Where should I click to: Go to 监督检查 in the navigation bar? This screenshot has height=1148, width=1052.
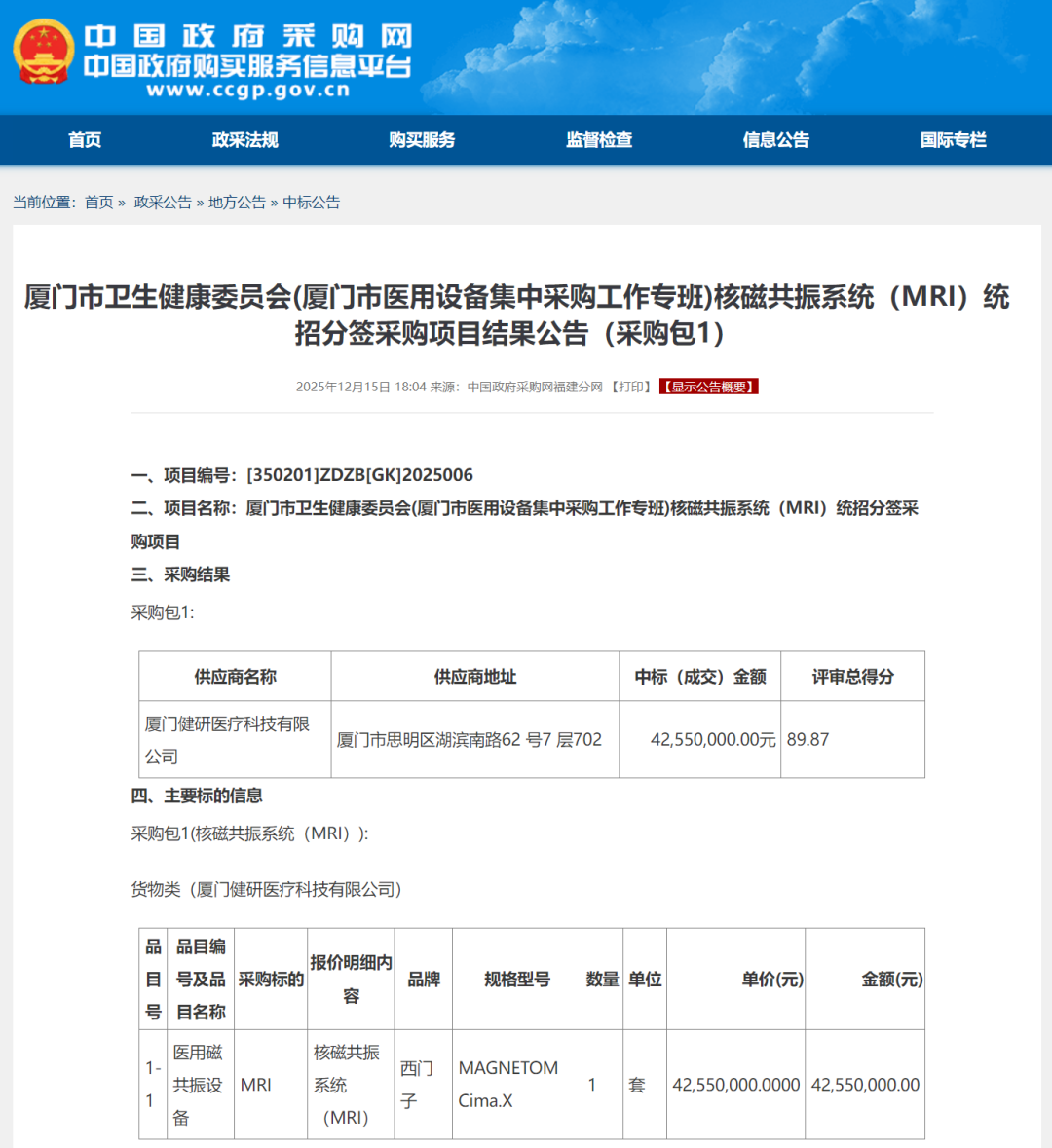pyautogui.click(x=599, y=140)
